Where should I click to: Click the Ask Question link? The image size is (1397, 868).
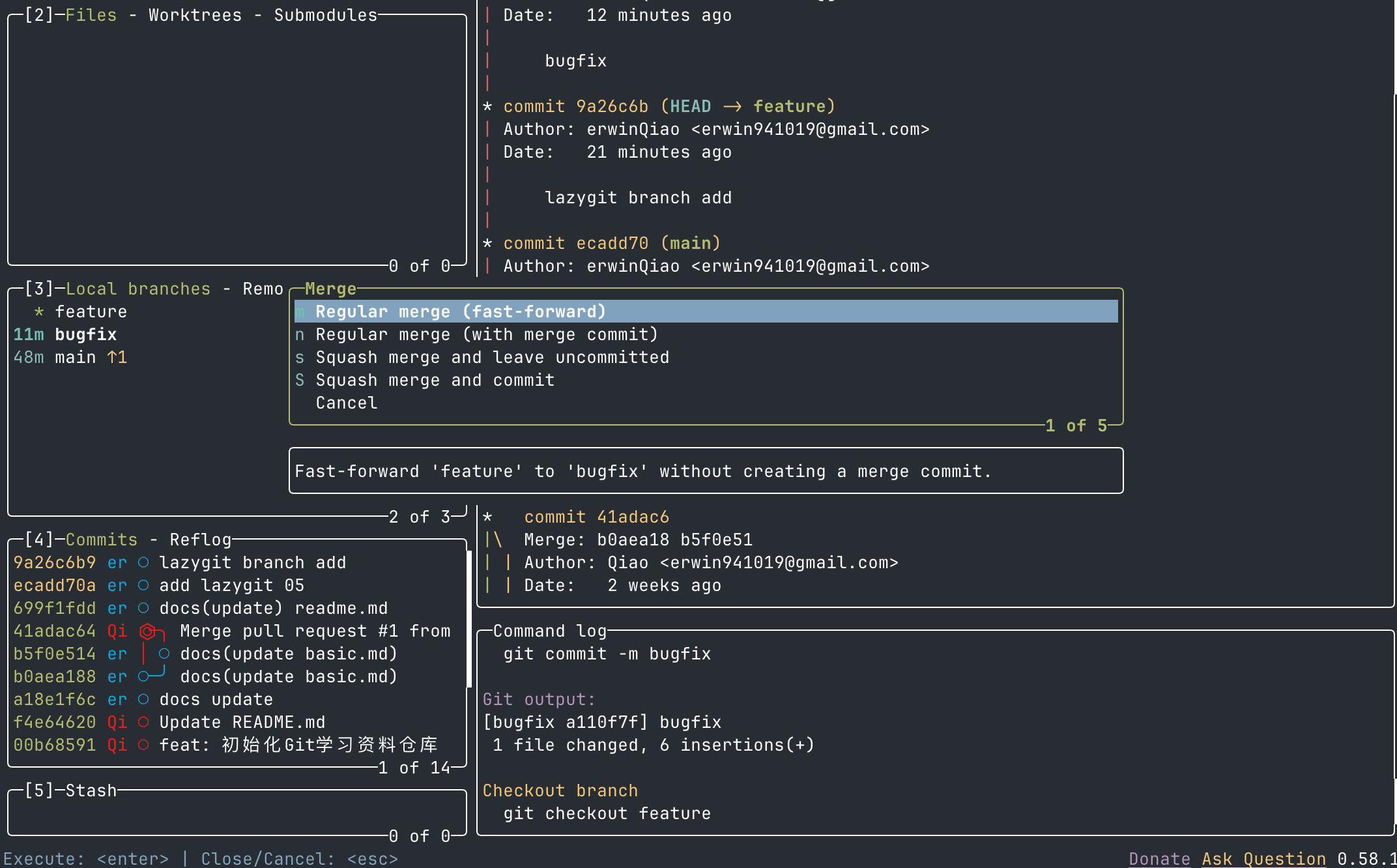1262,858
